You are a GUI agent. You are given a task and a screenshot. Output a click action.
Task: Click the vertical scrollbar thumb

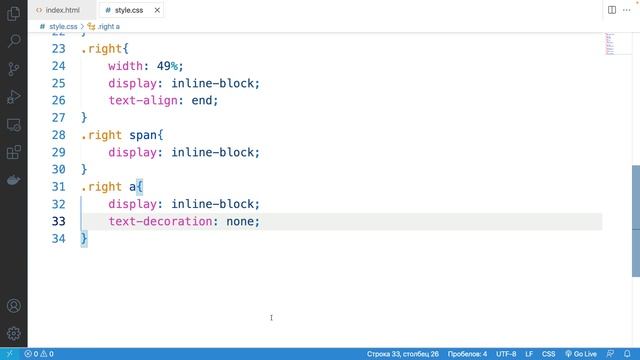tap(636, 221)
